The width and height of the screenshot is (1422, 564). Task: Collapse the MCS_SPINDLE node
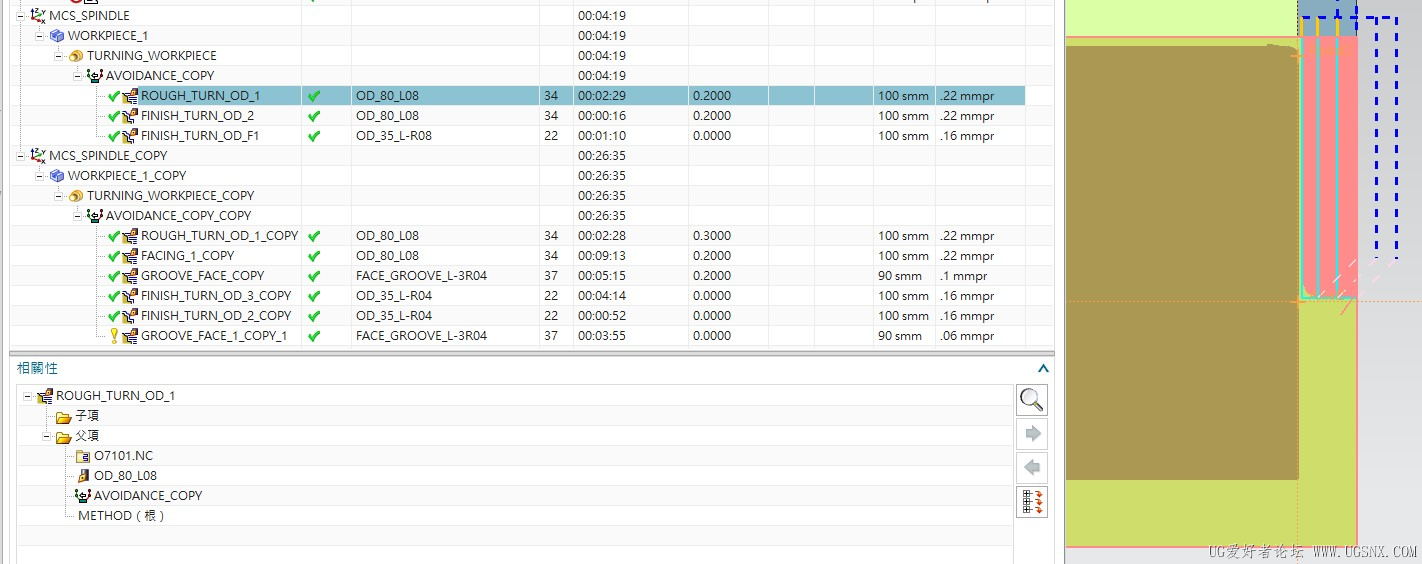click(x=21, y=15)
